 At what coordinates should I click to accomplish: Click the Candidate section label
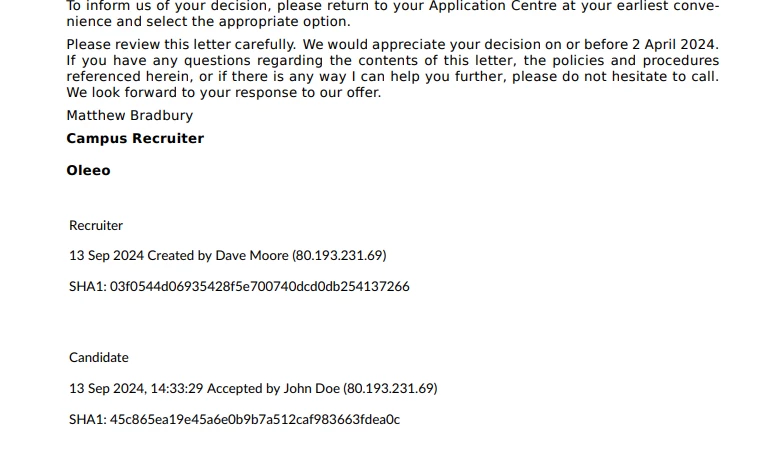(99, 358)
